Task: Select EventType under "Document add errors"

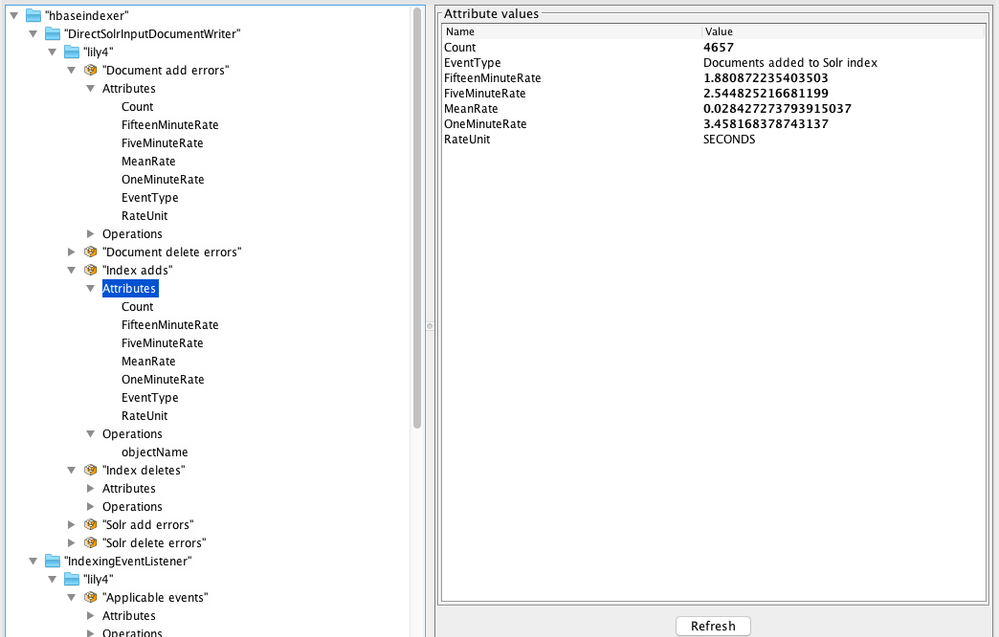Action: point(150,197)
